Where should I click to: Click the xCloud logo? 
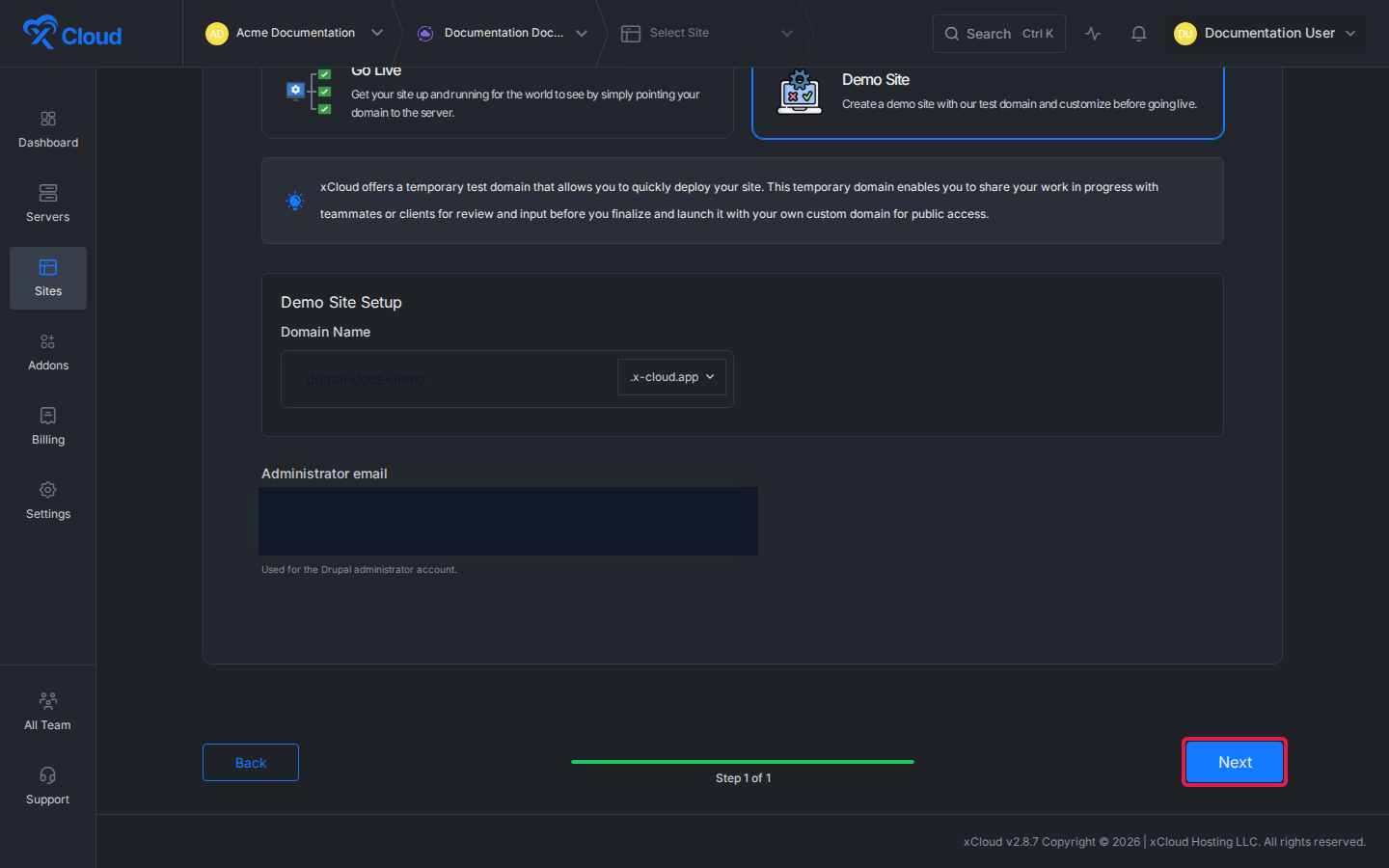[x=72, y=33]
